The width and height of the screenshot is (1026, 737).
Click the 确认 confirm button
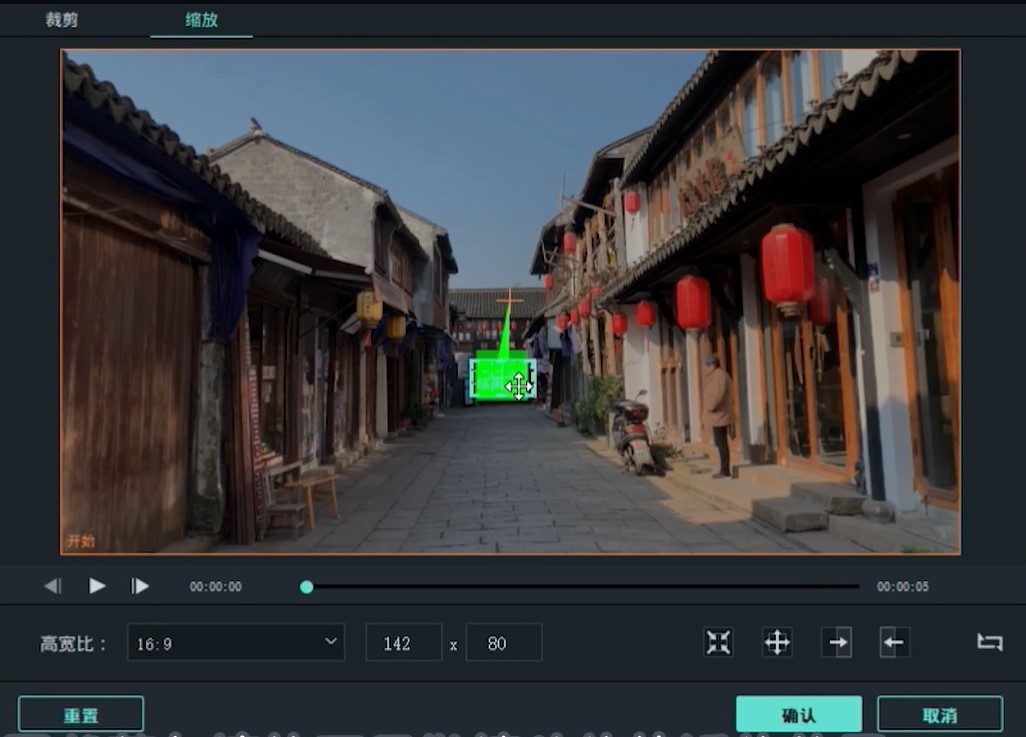798,713
